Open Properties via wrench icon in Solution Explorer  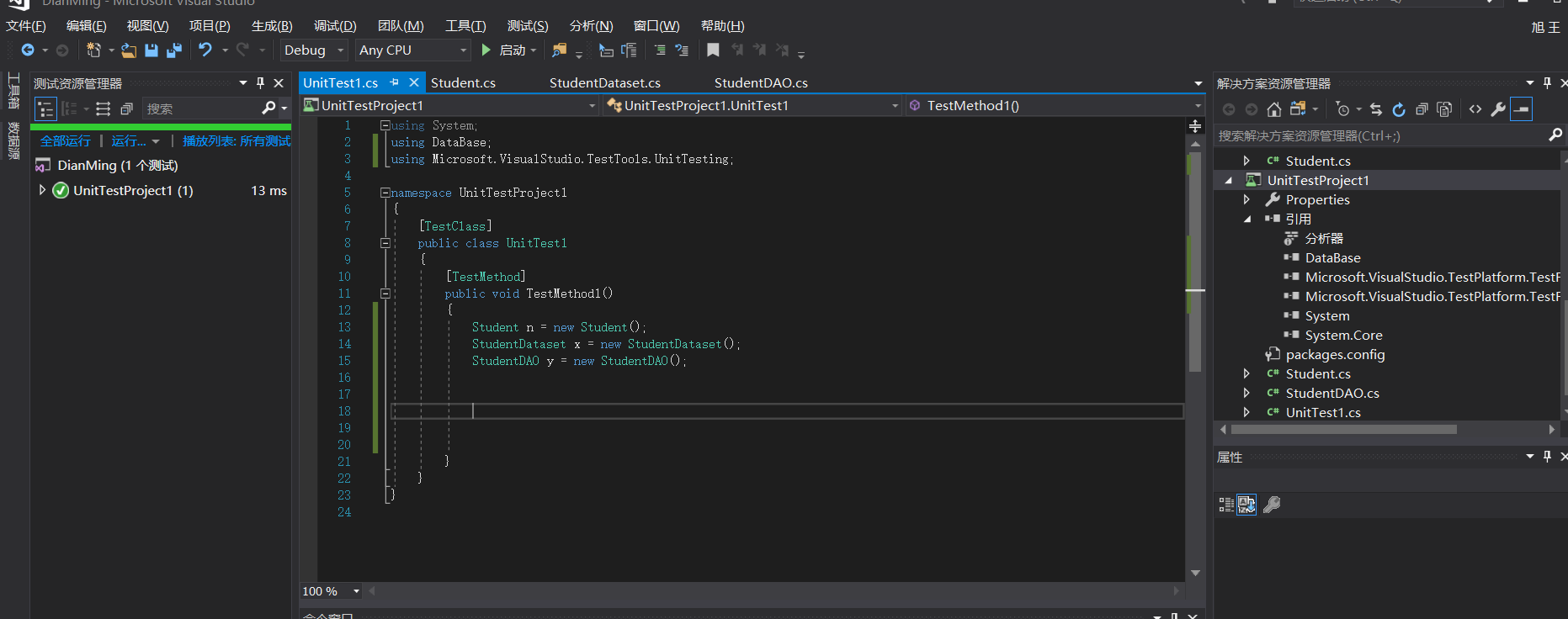pyautogui.click(x=1498, y=109)
